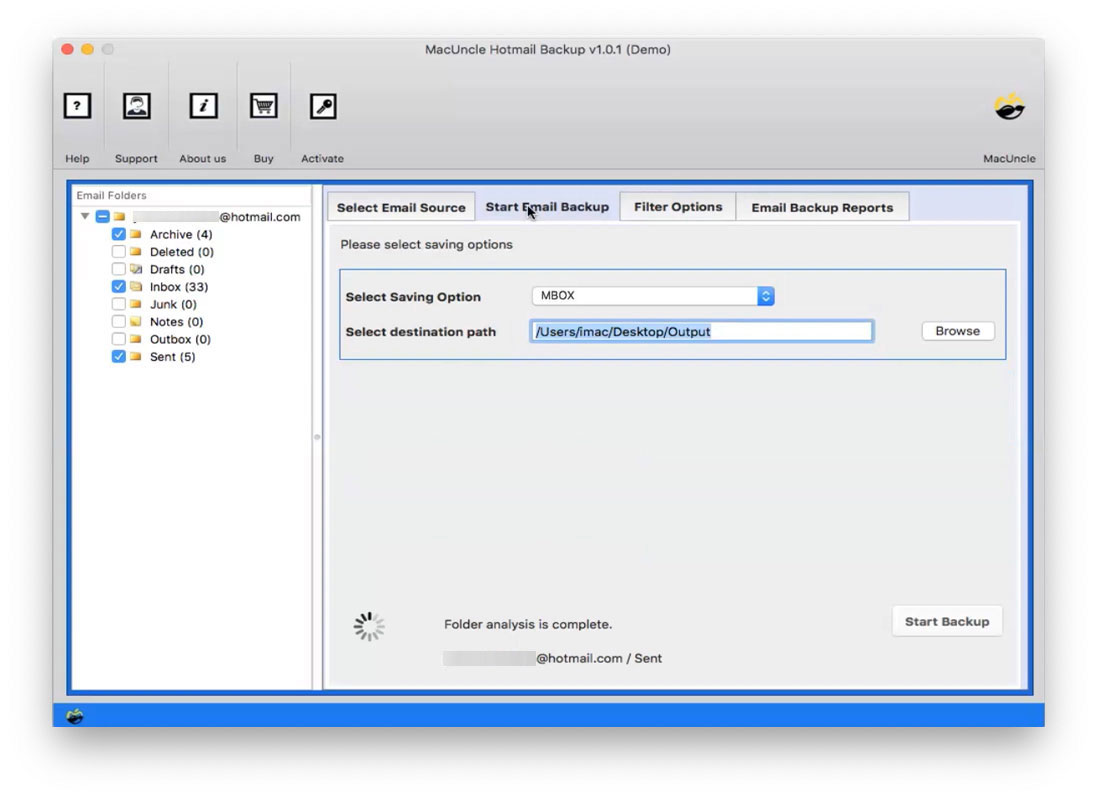Click 'Folder analysis is complete.' status text
This screenshot has height=799, width=1096.
[x=528, y=624]
